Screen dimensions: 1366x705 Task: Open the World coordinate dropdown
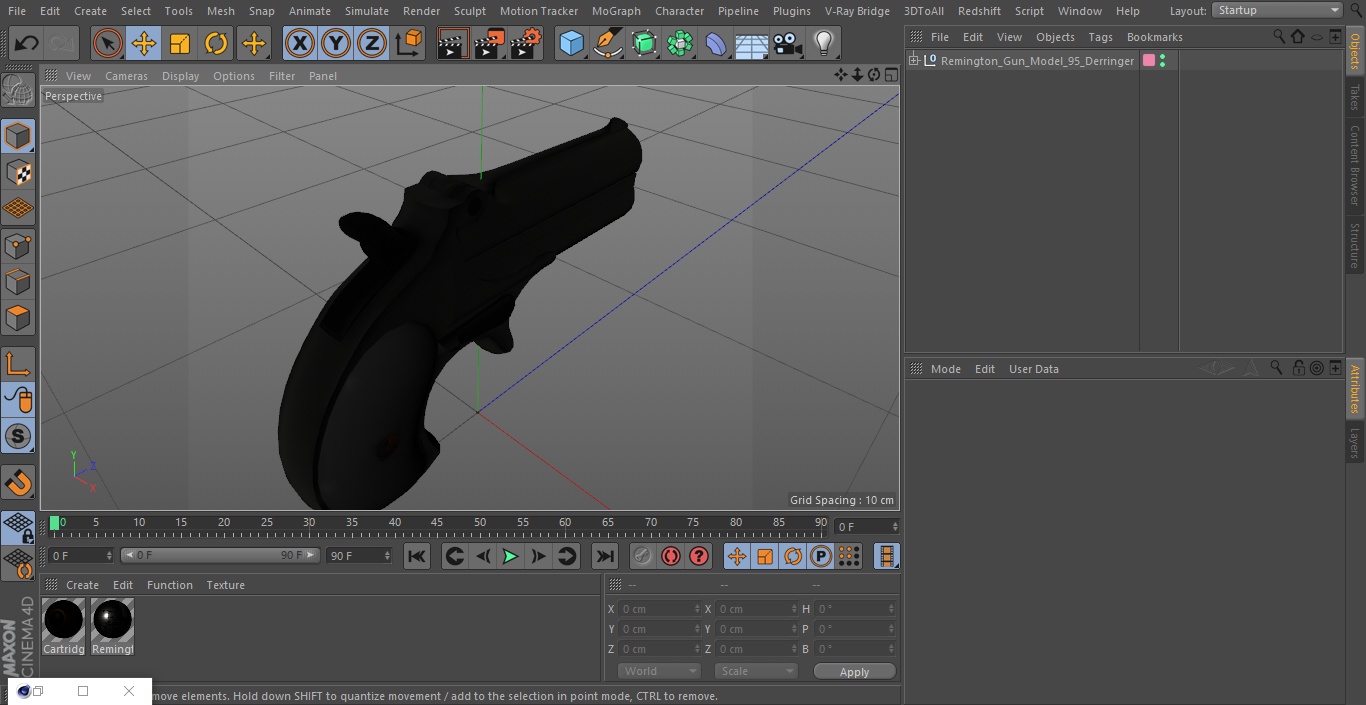click(x=659, y=671)
